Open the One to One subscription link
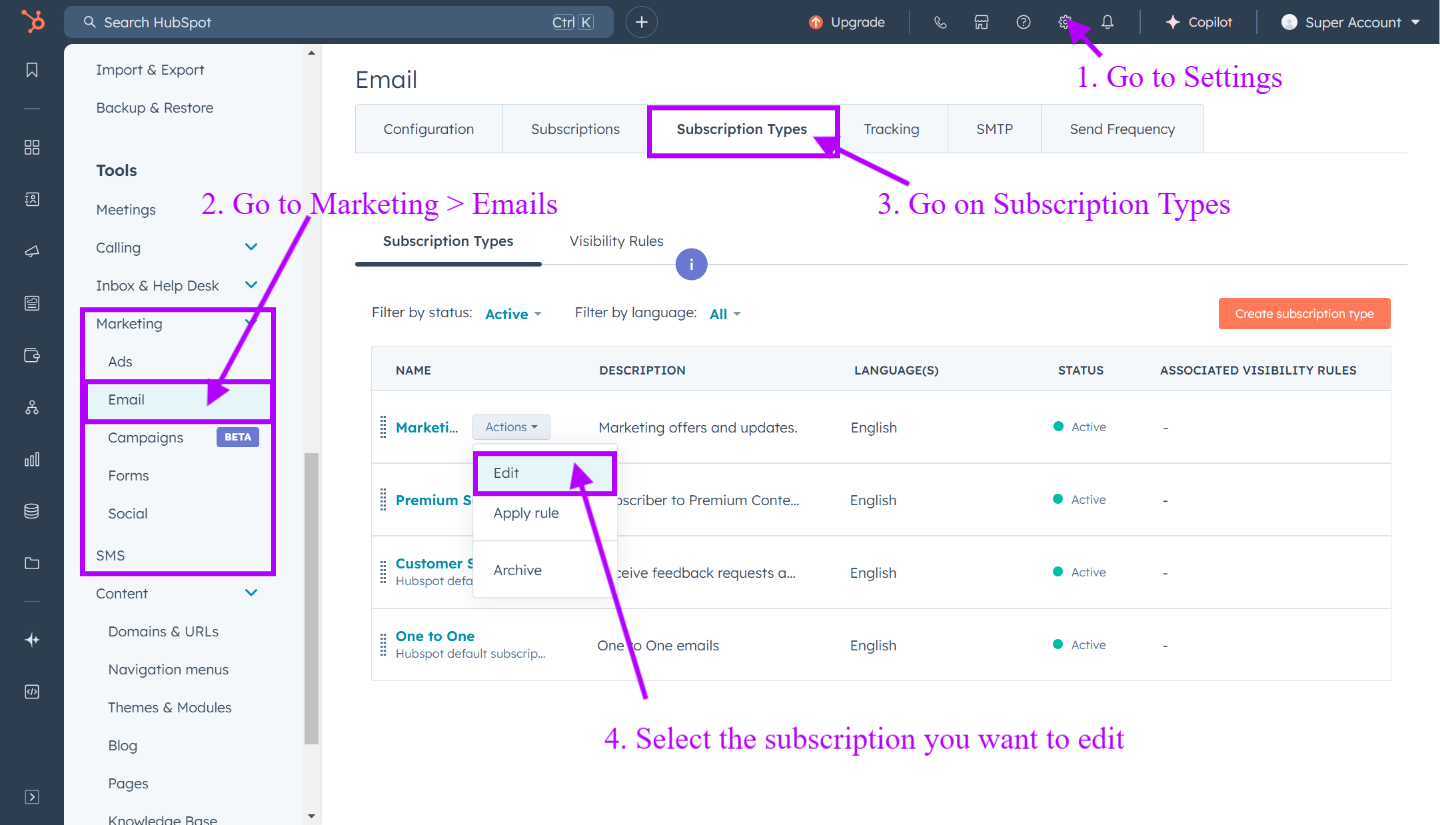The image size is (1440, 825). 435,636
